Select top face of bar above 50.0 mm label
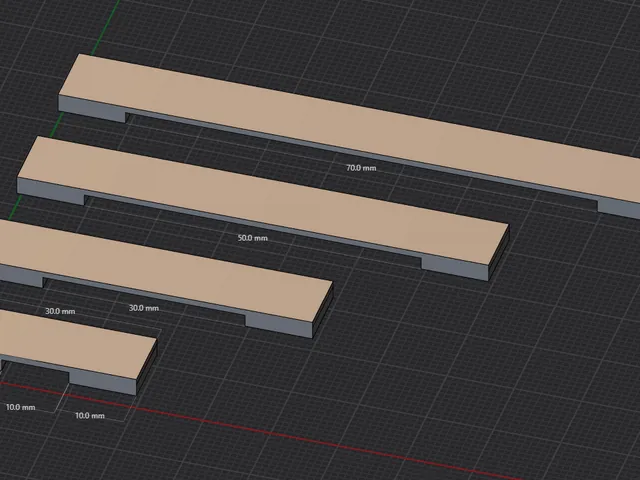The image size is (640, 480). tap(263, 200)
